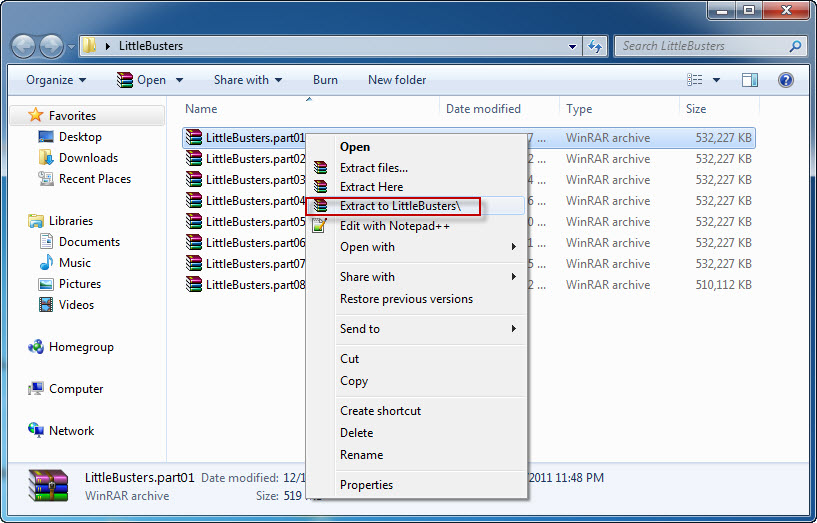Screen dimensions: 817x523
Task: Select LittleBusters.part08 archive icon
Action: click(193, 284)
